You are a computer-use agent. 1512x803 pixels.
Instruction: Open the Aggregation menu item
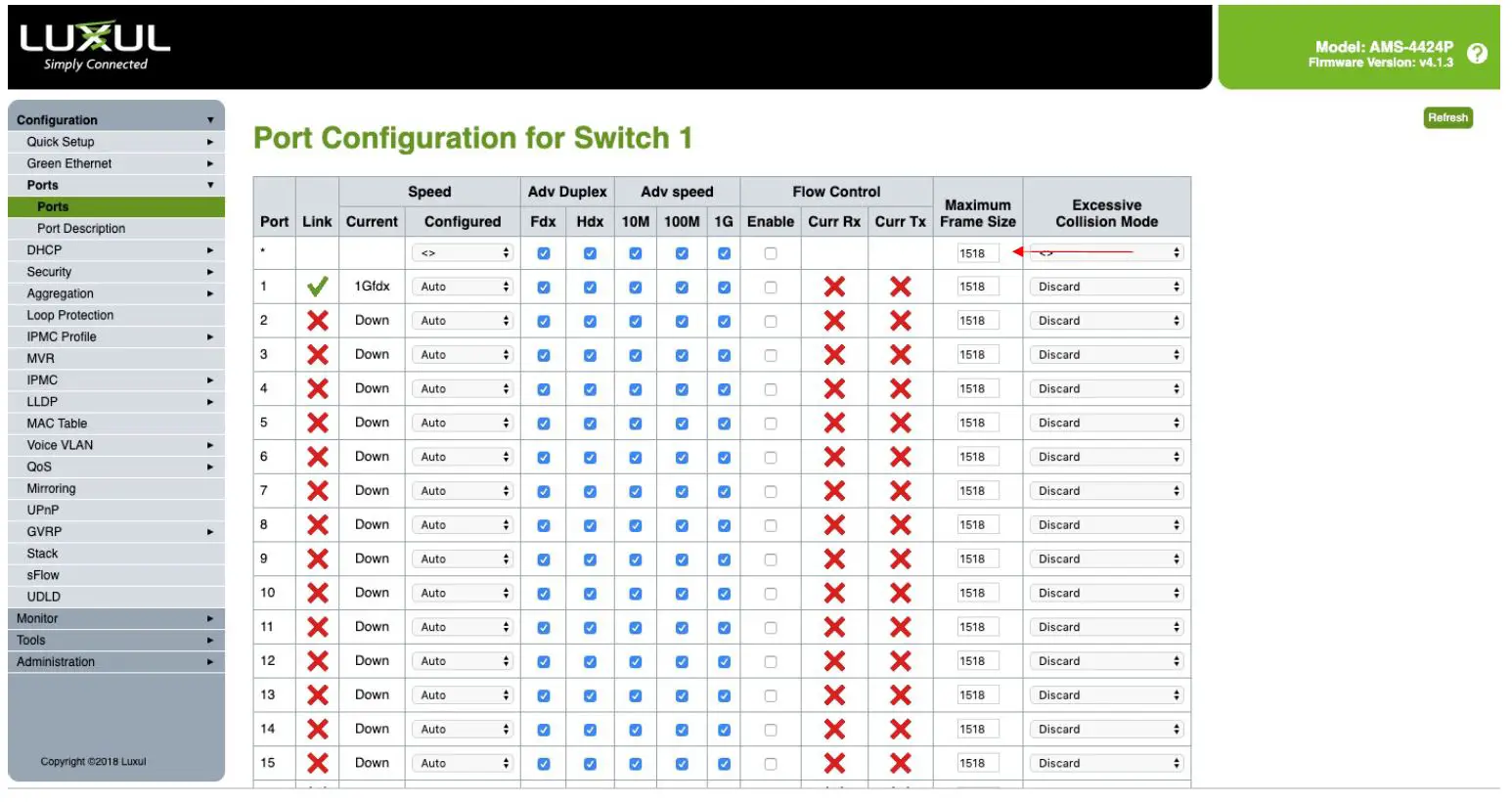(x=116, y=293)
